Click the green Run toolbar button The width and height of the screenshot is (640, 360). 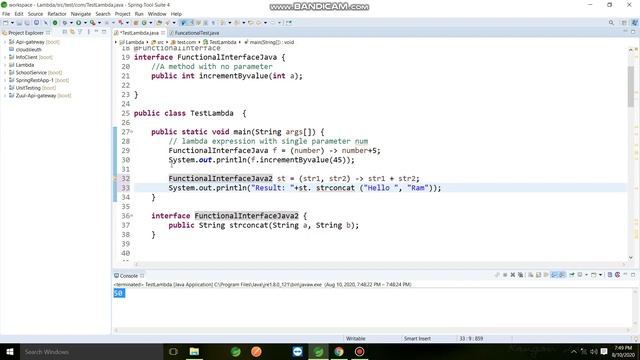(78, 23)
